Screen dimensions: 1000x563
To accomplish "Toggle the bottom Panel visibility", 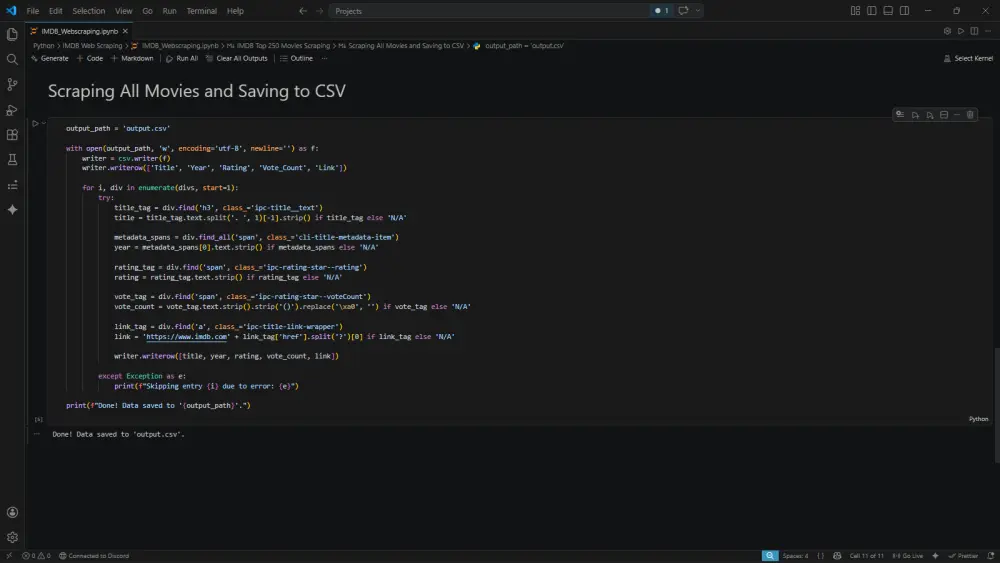I will pos(888,11).
